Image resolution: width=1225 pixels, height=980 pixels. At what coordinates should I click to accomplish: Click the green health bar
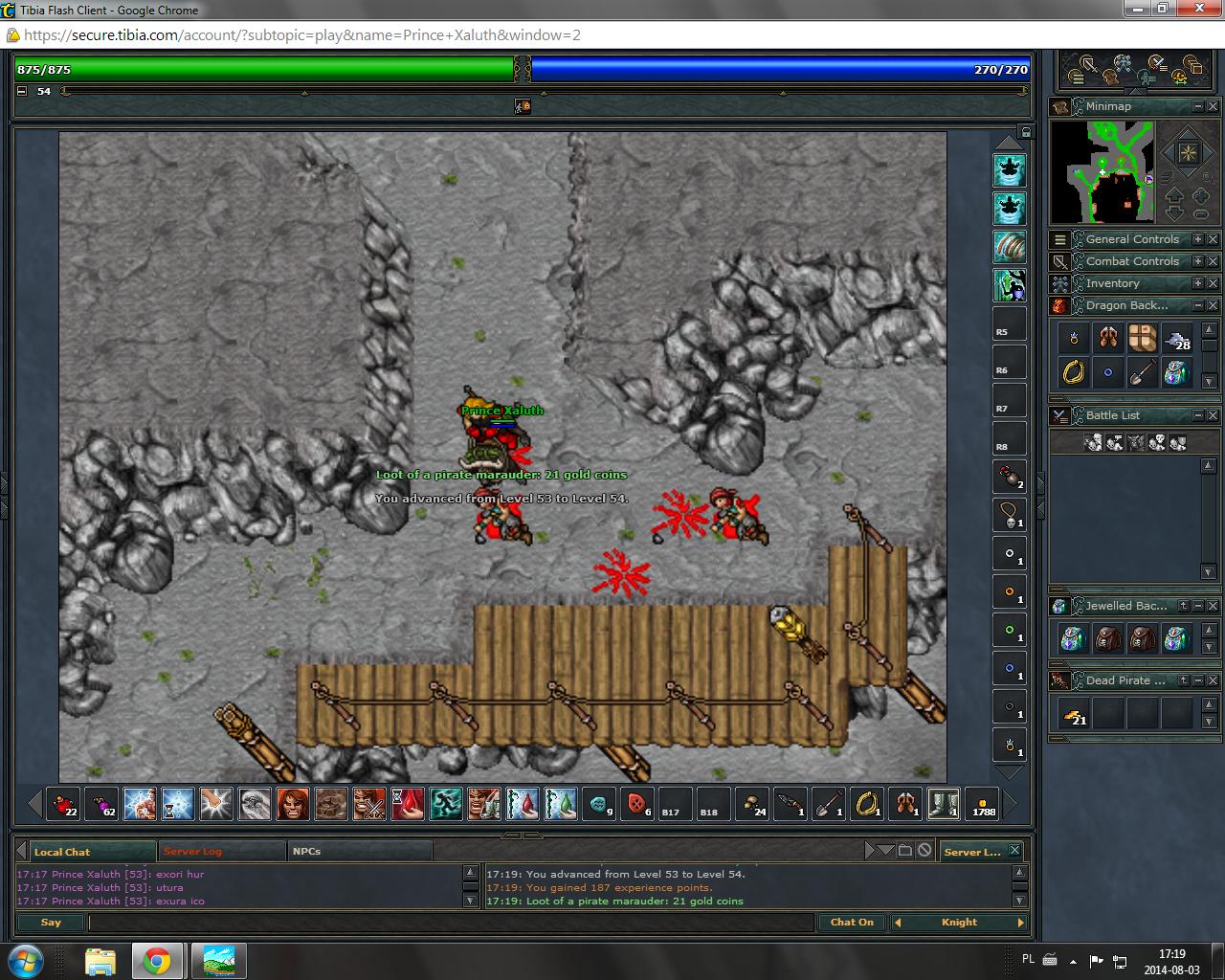pyautogui.click(x=264, y=70)
